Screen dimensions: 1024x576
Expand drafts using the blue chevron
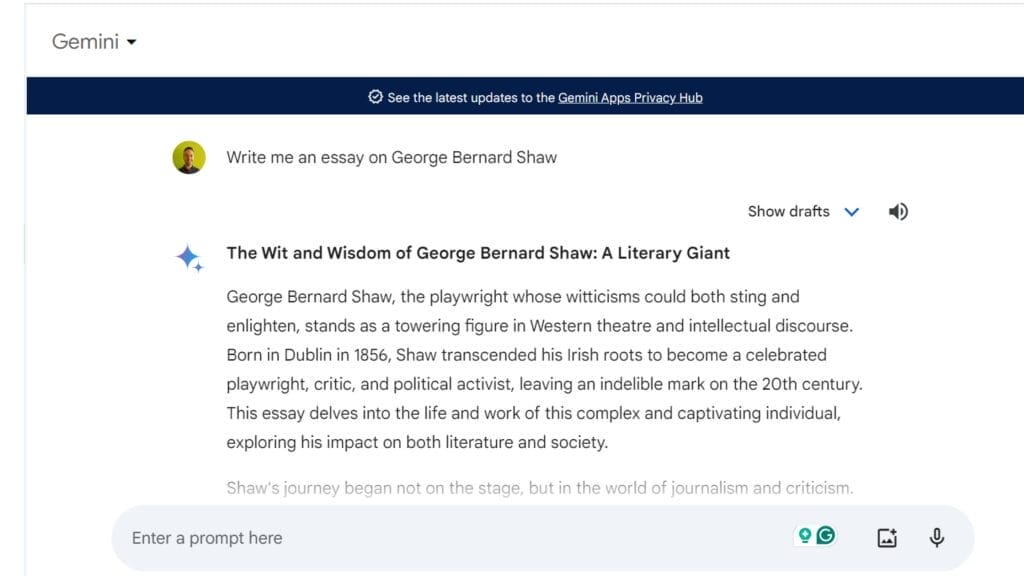click(x=852, y=212)
